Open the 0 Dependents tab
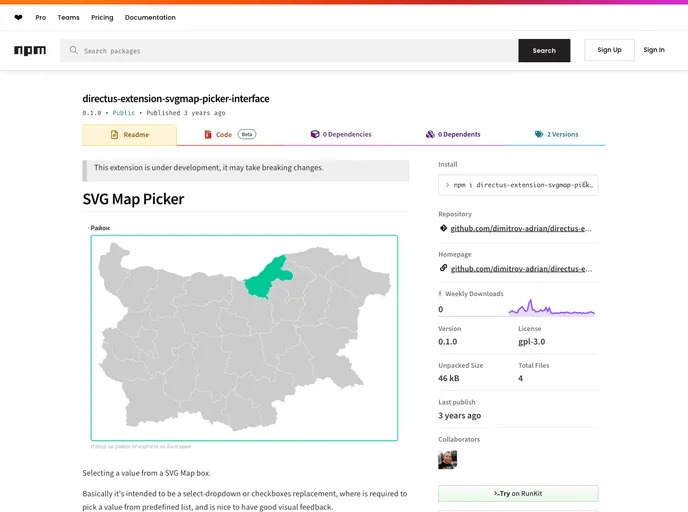Viewport: 688px width, 512px height. [453, 134]
